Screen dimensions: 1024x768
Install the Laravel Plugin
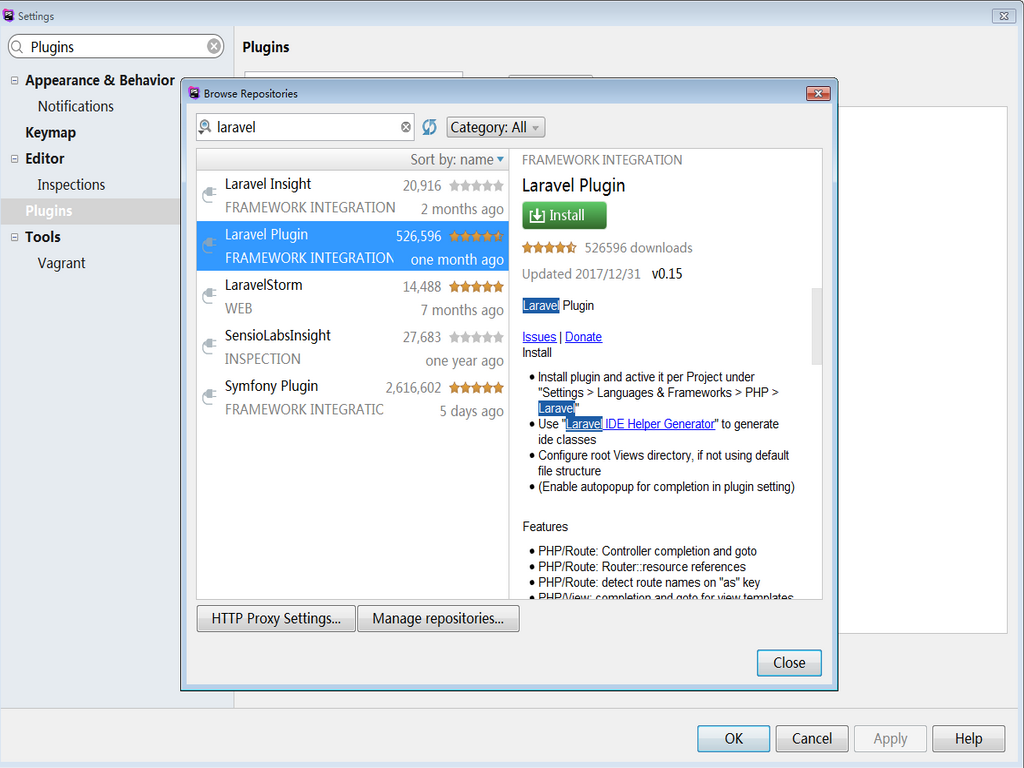tap(564, 216)
